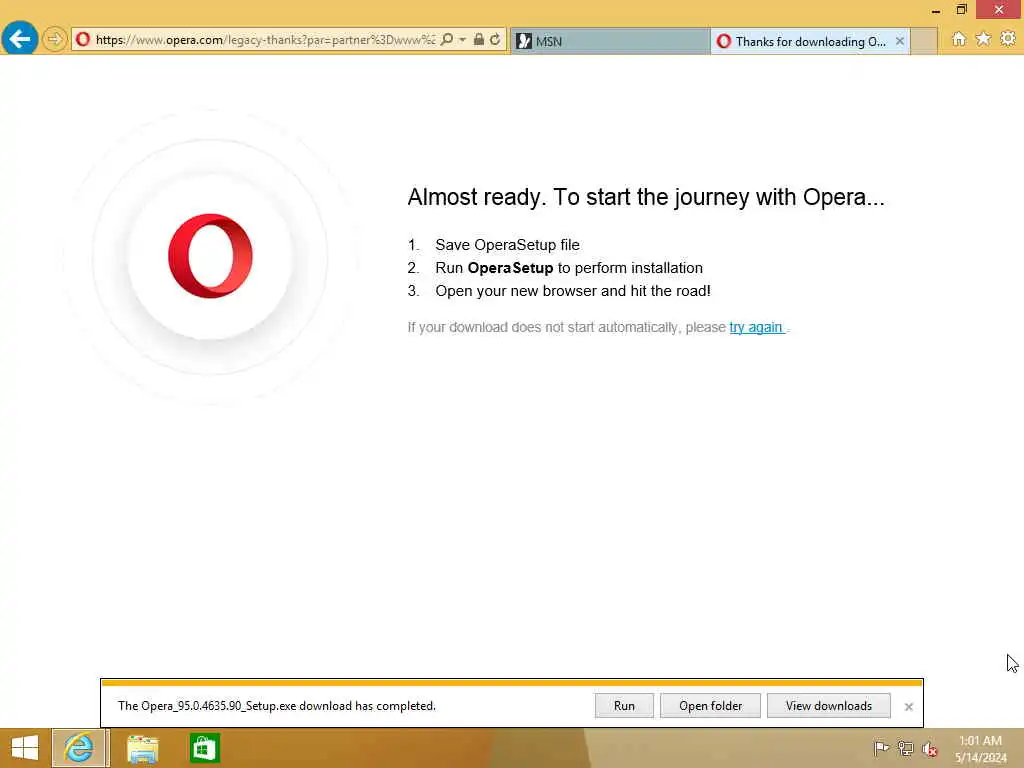Open Favorites star icon

point(984,39)
